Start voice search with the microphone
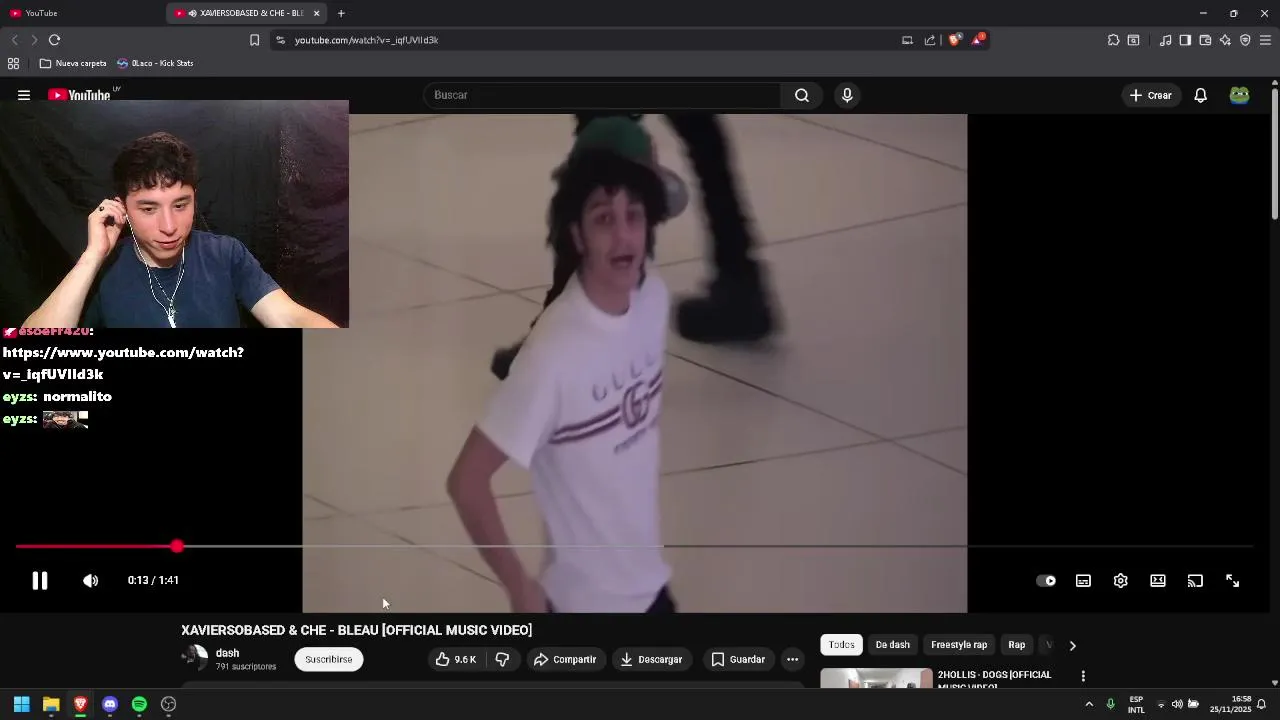Viewport: 1280px width, 720px height. click(x=847, y=95)
